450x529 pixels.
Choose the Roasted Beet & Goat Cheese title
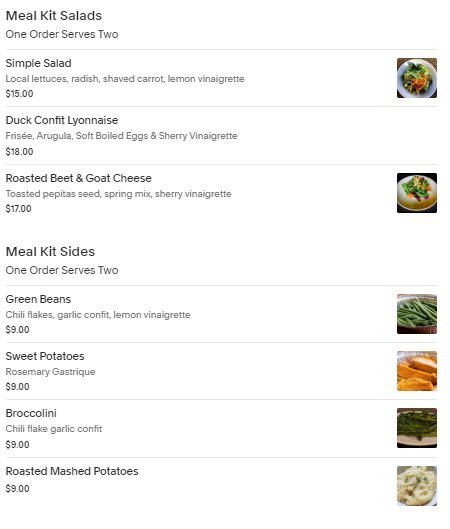[x=79, y=178]
